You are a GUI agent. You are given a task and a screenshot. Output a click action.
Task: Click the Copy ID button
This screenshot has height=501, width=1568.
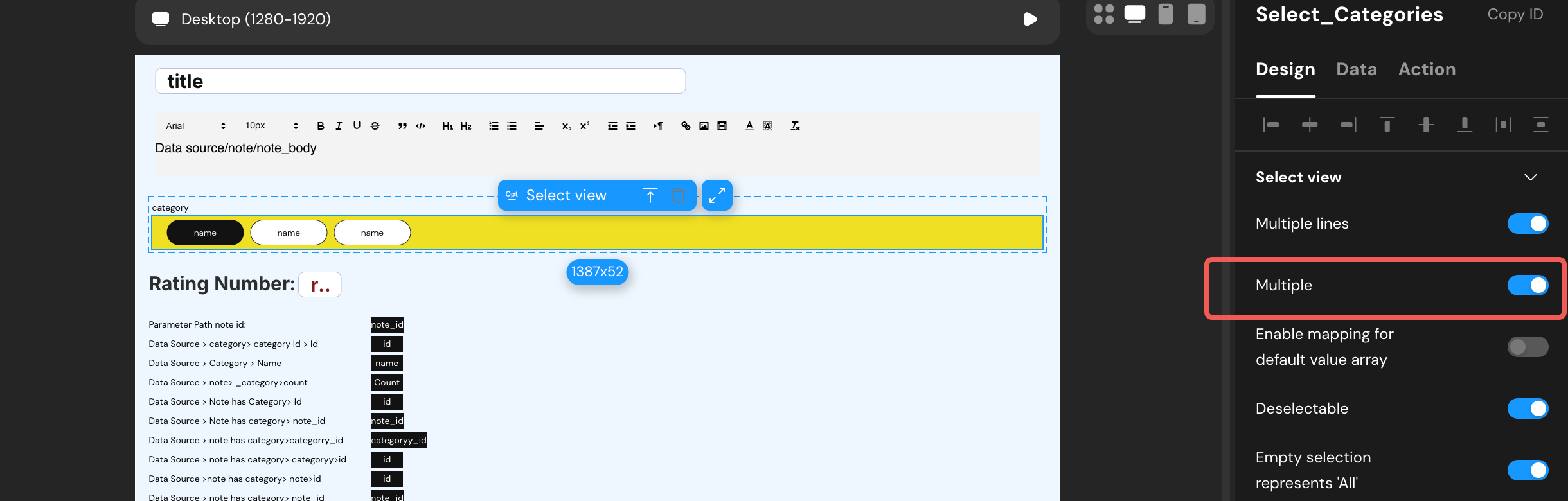coord(1515,14)
